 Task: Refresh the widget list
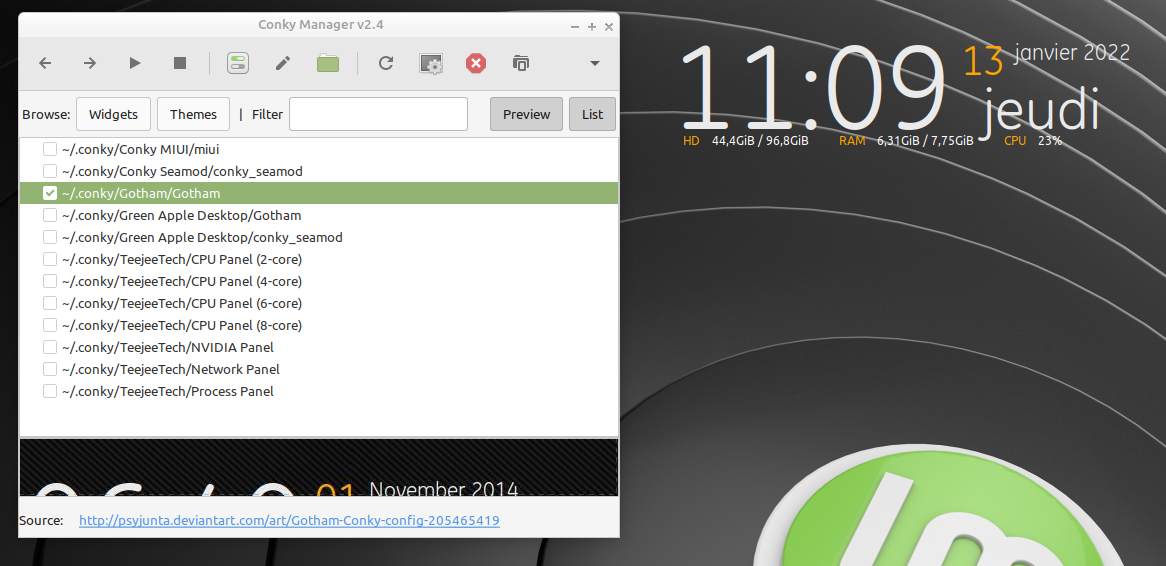click(386, 63)
